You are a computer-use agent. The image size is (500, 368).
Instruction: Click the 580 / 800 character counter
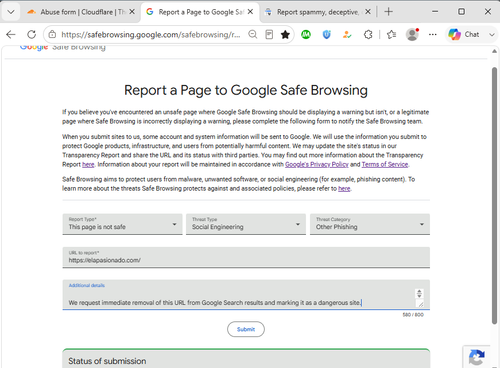point(413,315)
